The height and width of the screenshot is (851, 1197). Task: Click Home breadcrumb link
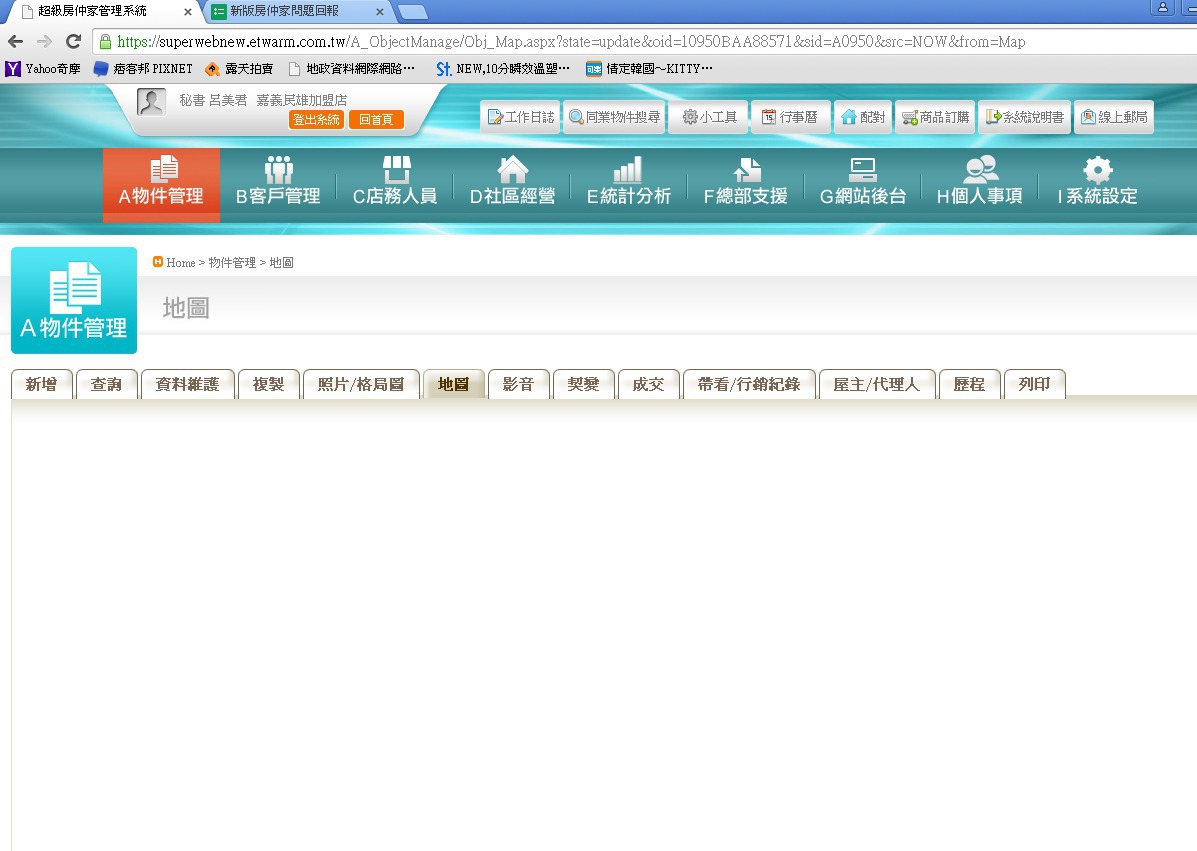tap(181, 263)
